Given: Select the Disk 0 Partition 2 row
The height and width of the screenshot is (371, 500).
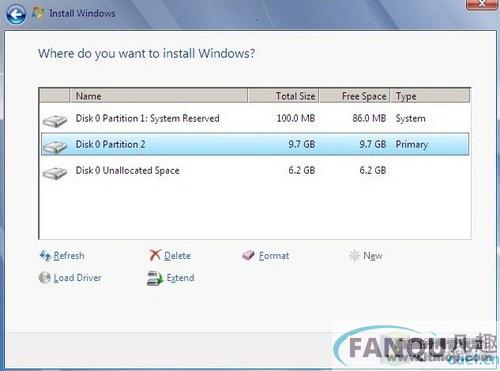Looking at the screenshot, I should click(x=255, y=144).
